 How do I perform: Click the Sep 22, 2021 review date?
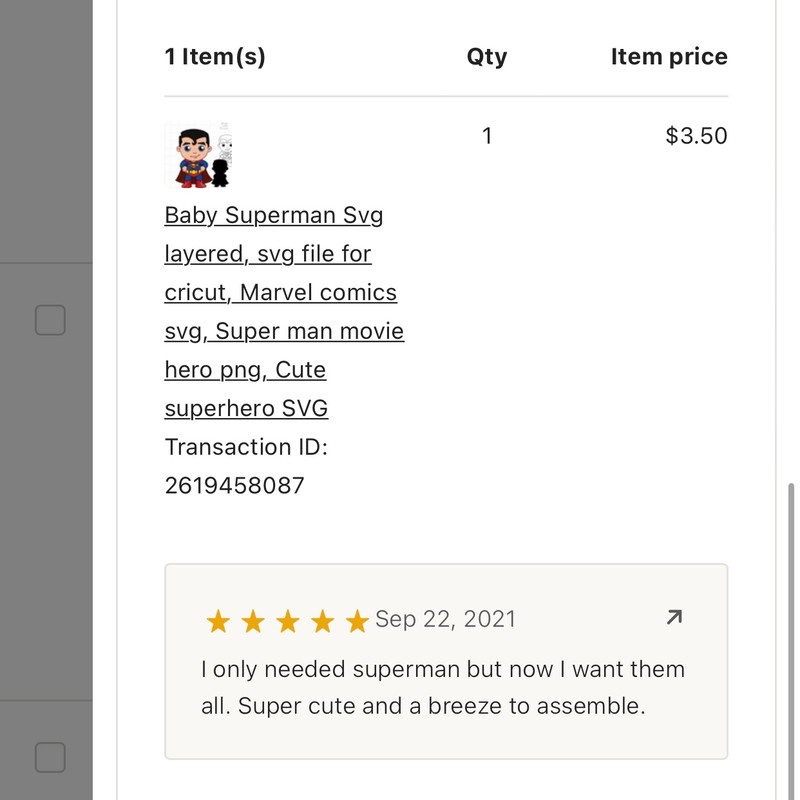point(445,619)
